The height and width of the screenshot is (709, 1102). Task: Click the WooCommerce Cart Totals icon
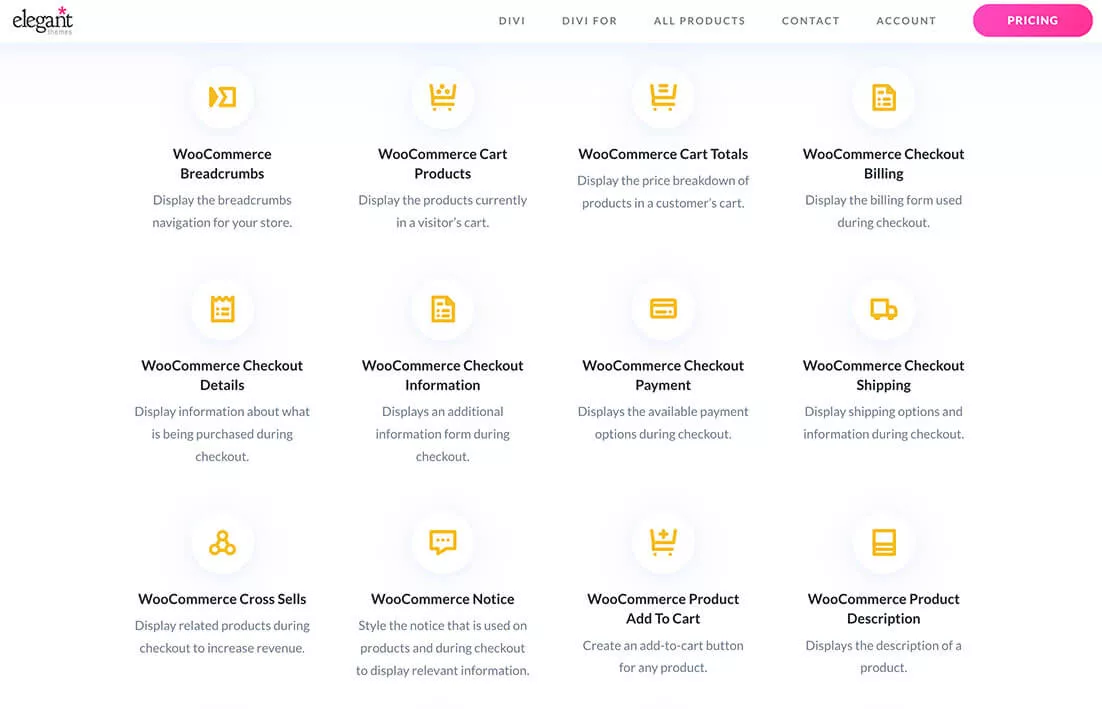(663, 97)
